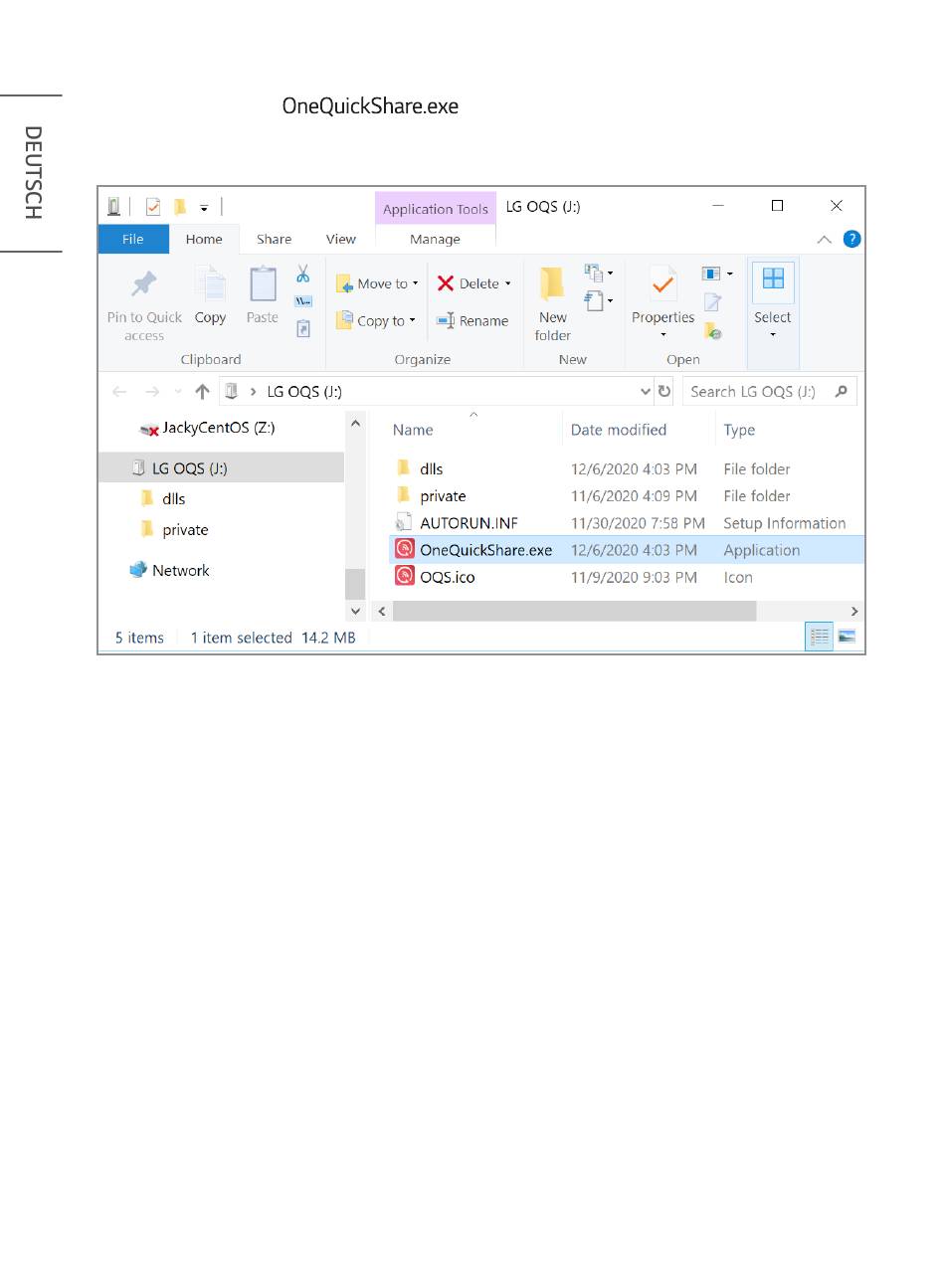Screen dimensions: 945x1288
Task: Click the quick access New folder icon in title bar
Action: click(180, 207)
